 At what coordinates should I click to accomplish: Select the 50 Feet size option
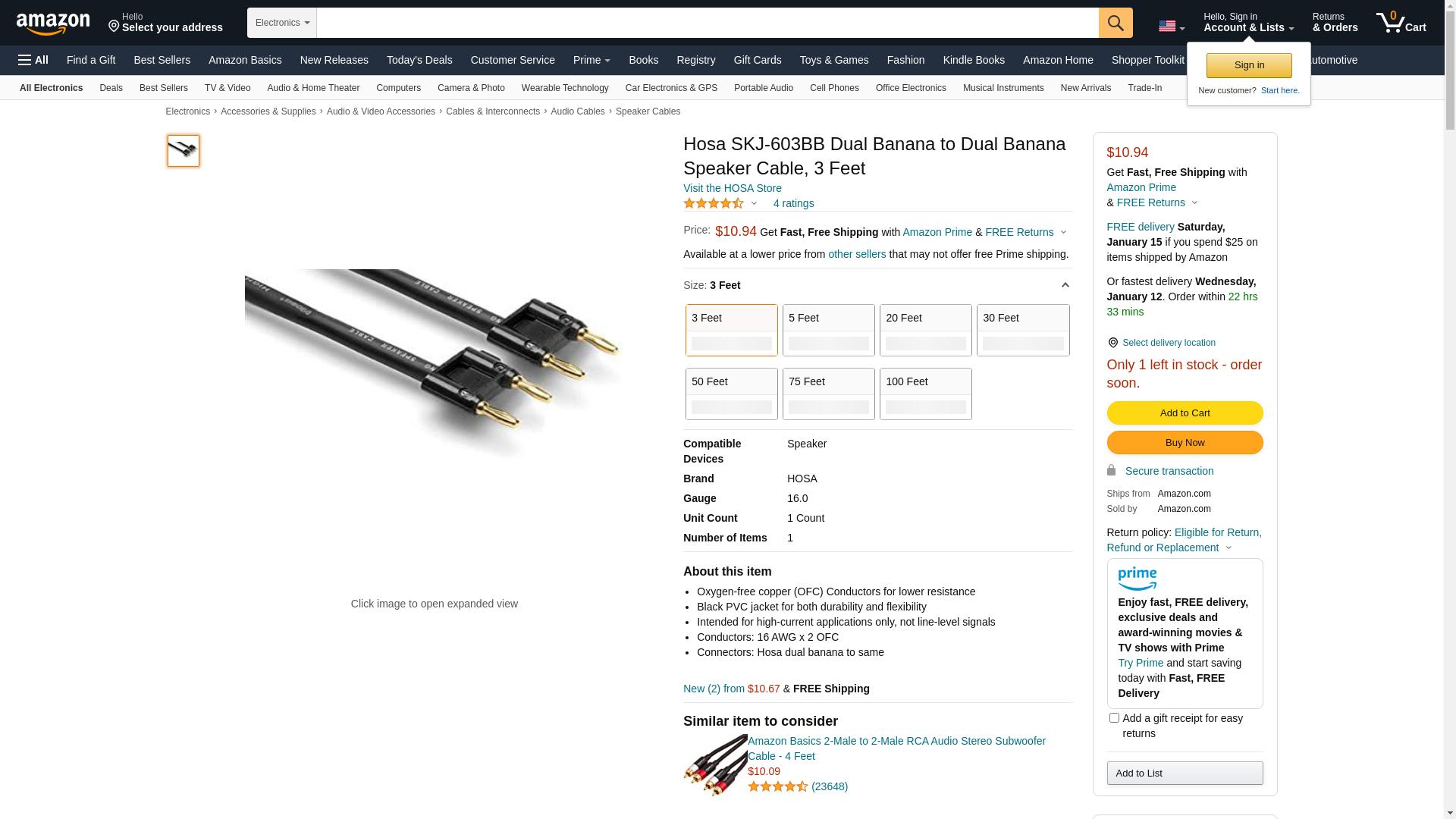point(731,394)
